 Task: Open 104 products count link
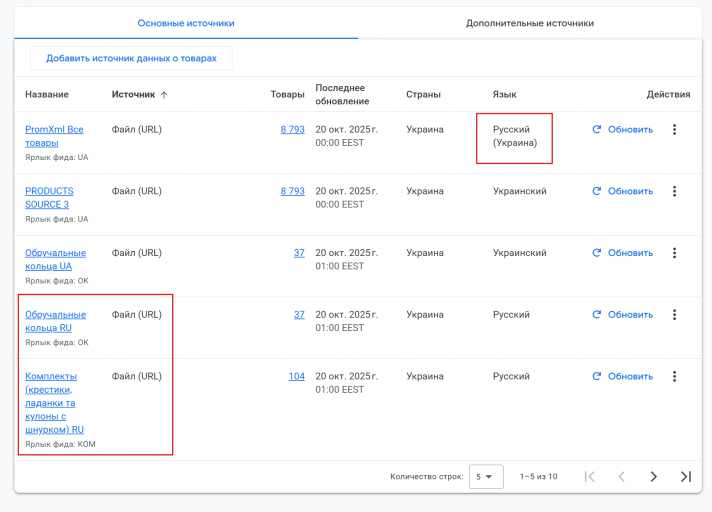coord(296,376)
